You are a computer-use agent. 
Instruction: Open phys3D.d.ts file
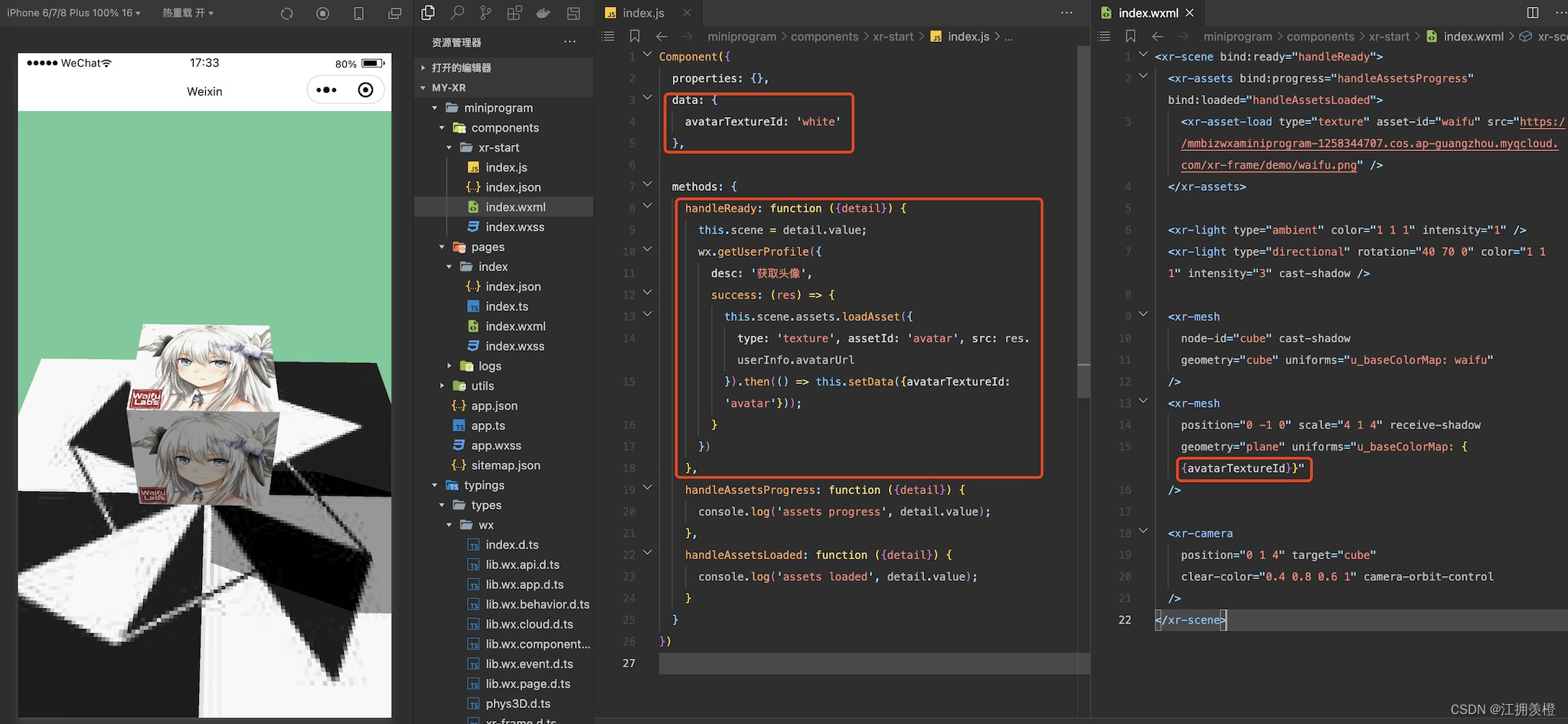(518, 703)
